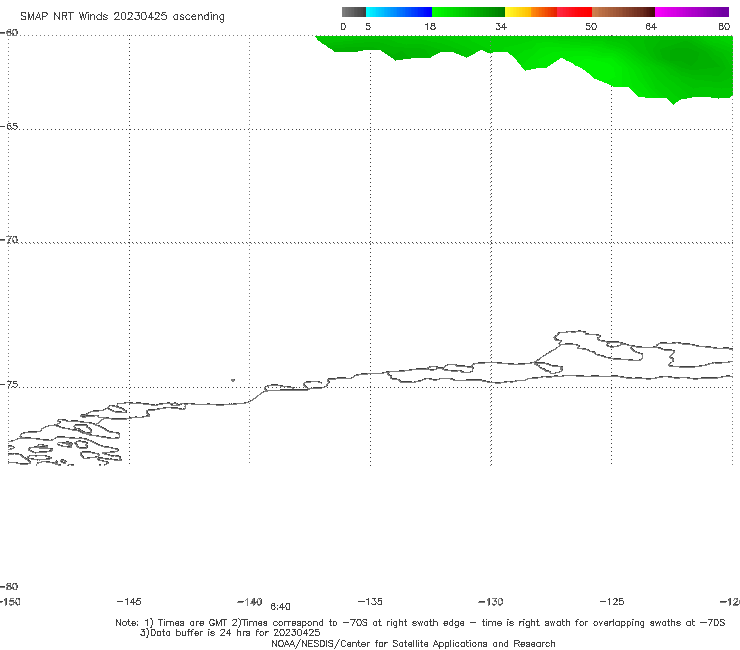
Task: Click the latitude label '-65'
Action: pos(9,127)
